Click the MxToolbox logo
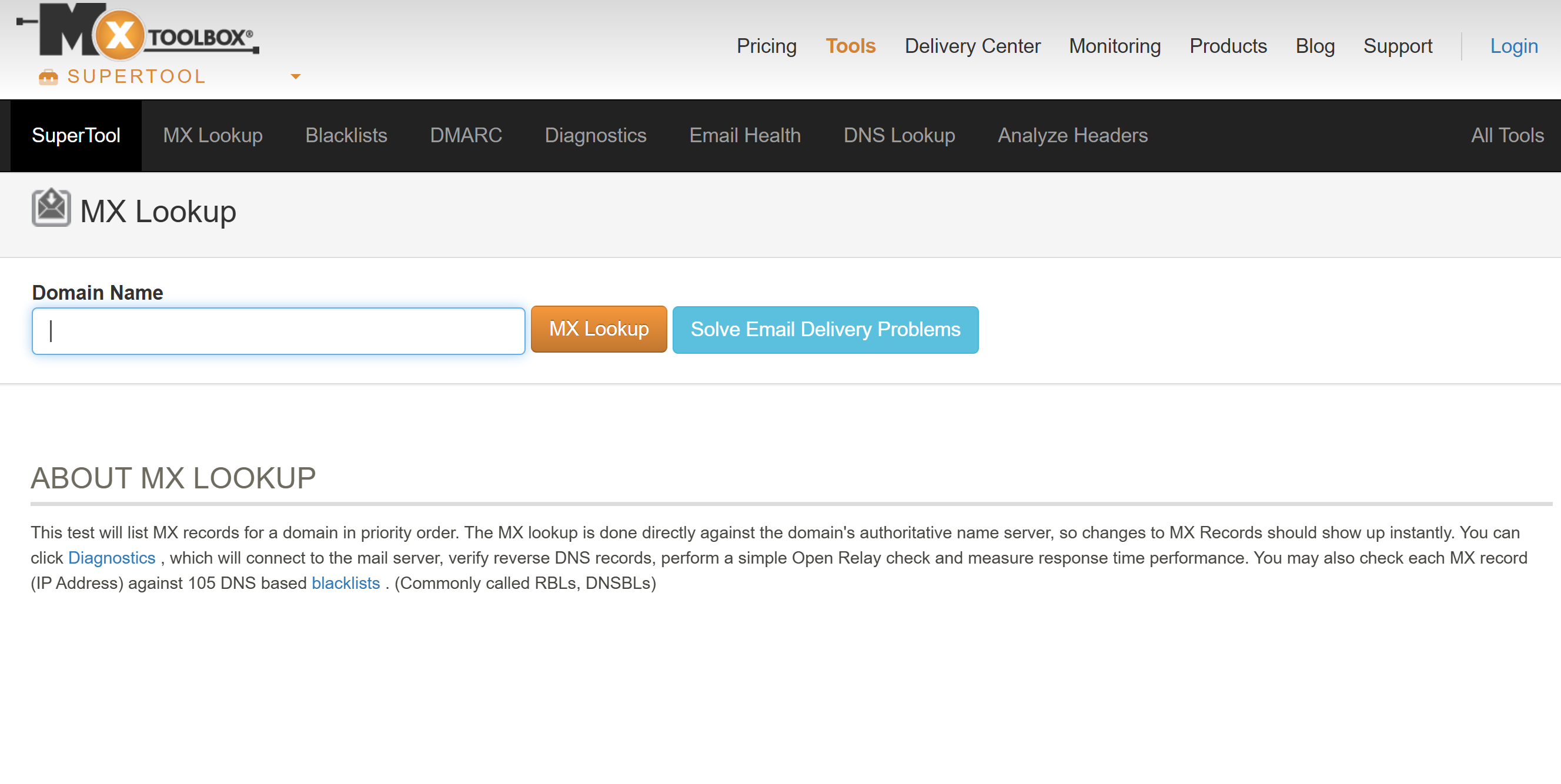 pos(138,32)
